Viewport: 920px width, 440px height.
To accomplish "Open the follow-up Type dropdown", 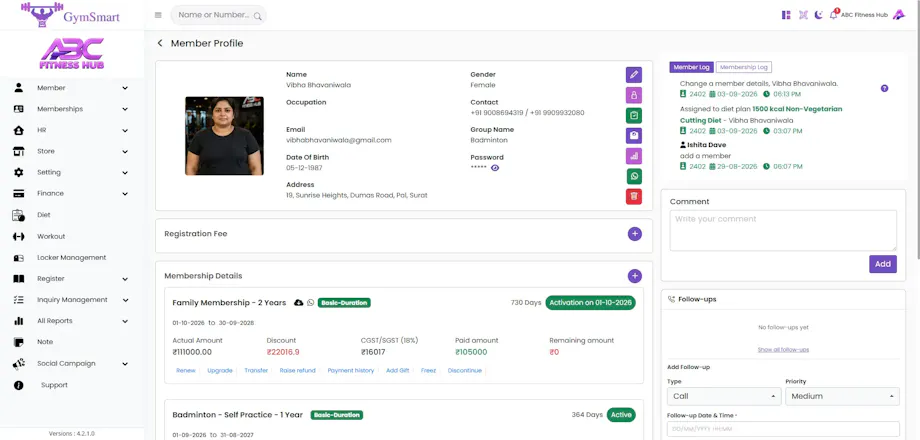I will 724,396.
